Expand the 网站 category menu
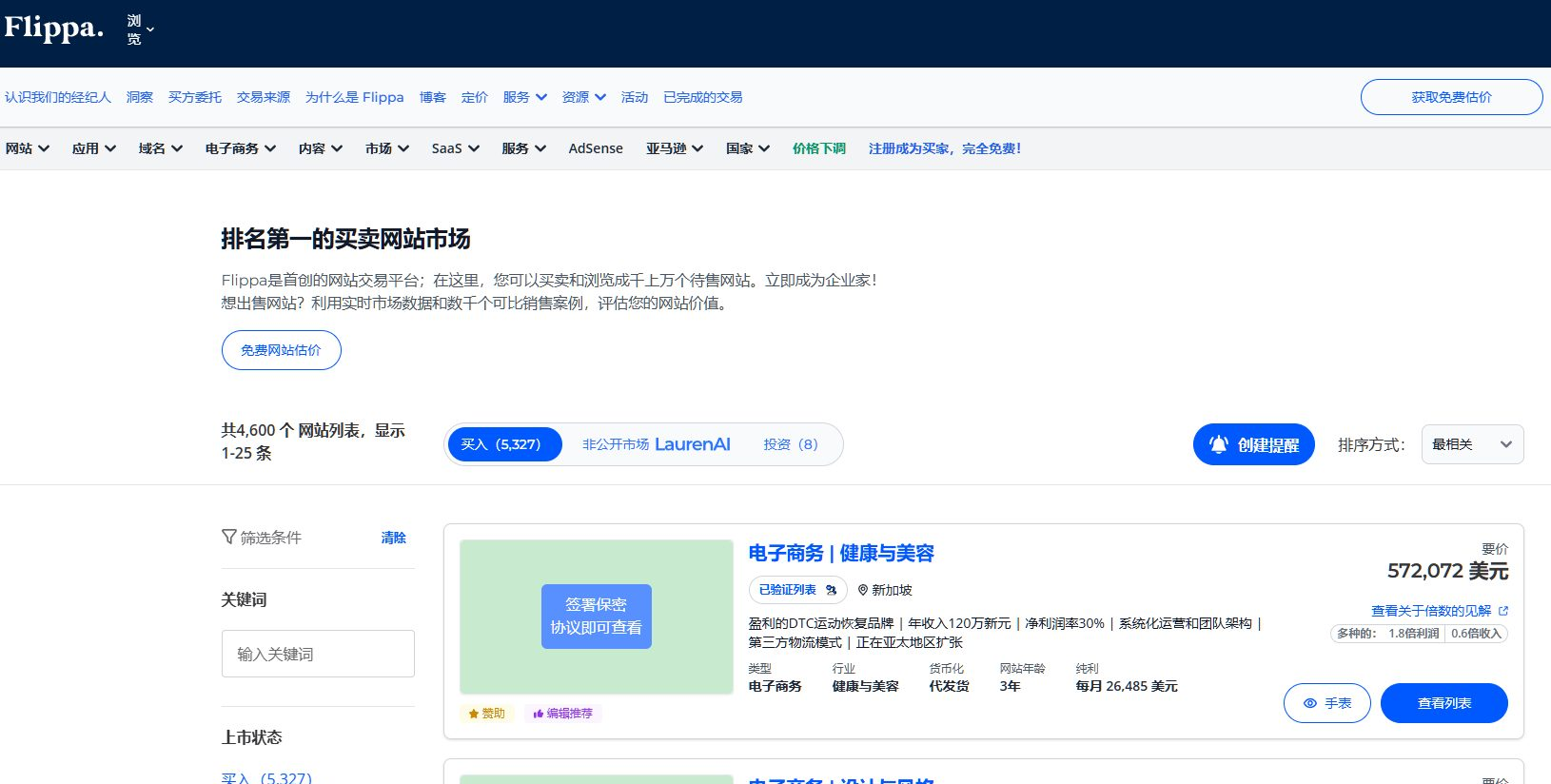Screen dimensions: 1551x784 [28, 148]
